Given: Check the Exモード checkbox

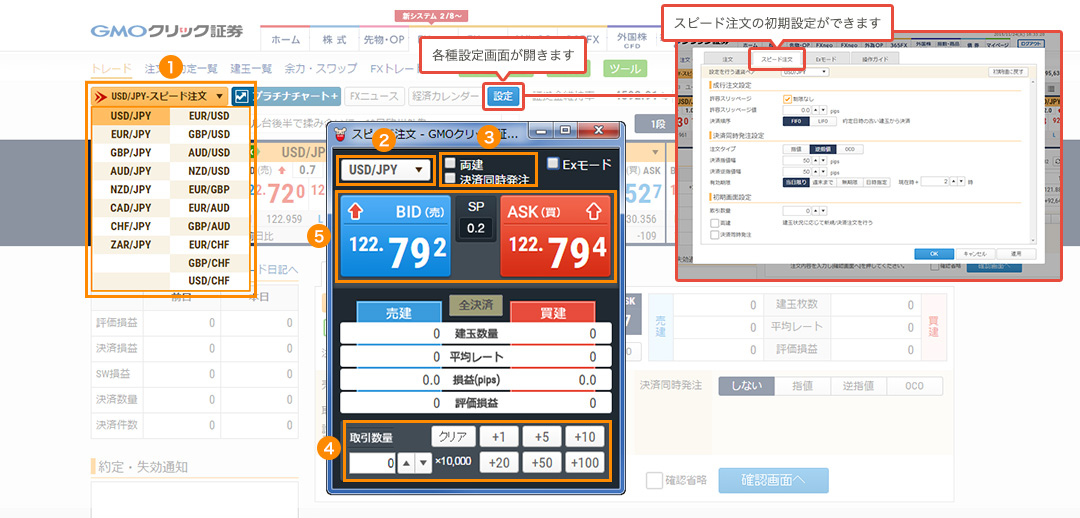Looking at the screenshot, I should tap(553, 164).
